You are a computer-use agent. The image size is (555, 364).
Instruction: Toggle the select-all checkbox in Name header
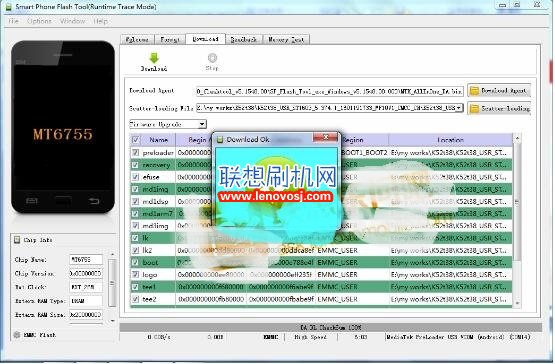tap(136, 140)
